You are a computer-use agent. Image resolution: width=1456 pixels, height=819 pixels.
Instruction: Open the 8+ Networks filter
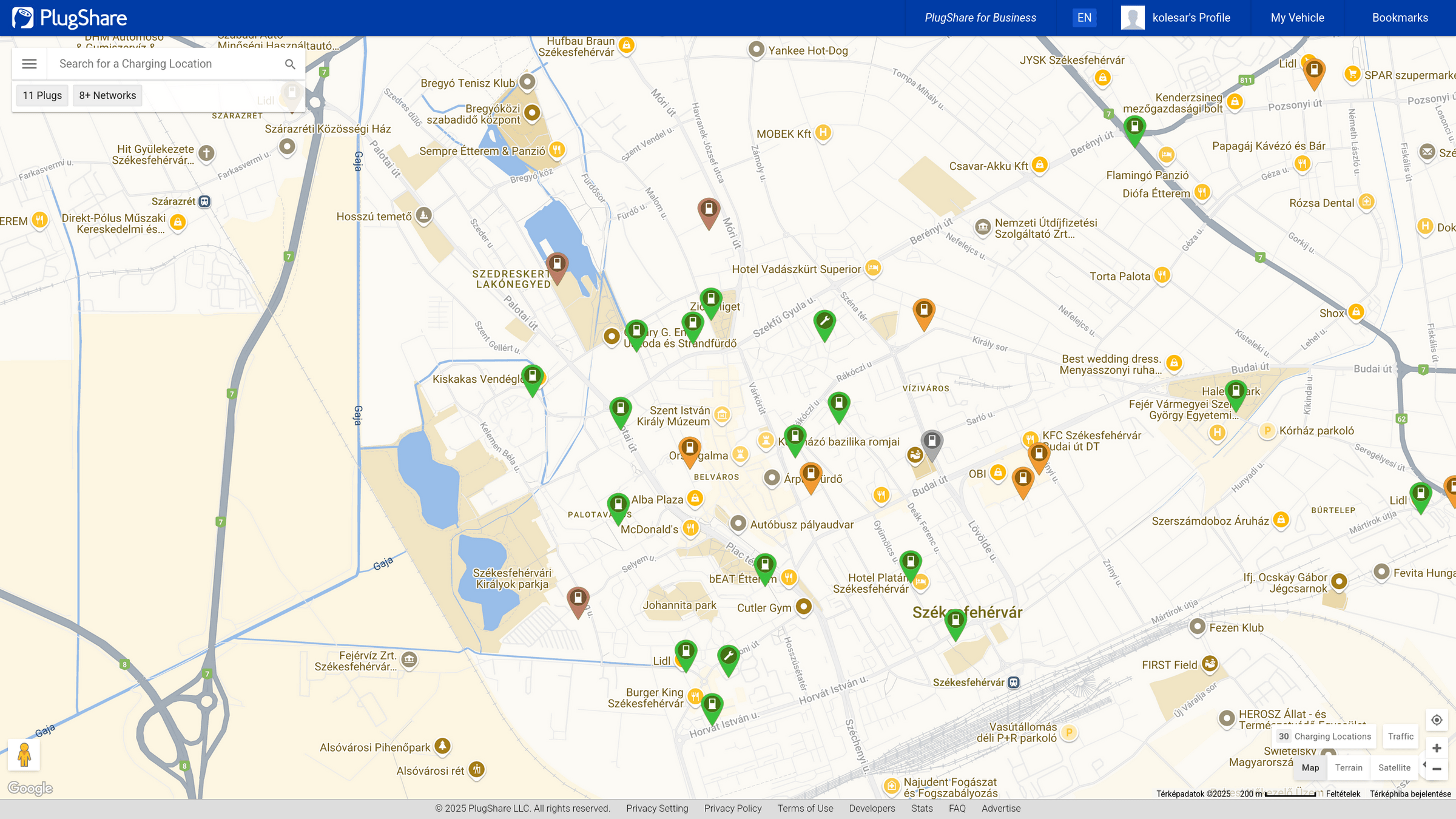[107, 95]
